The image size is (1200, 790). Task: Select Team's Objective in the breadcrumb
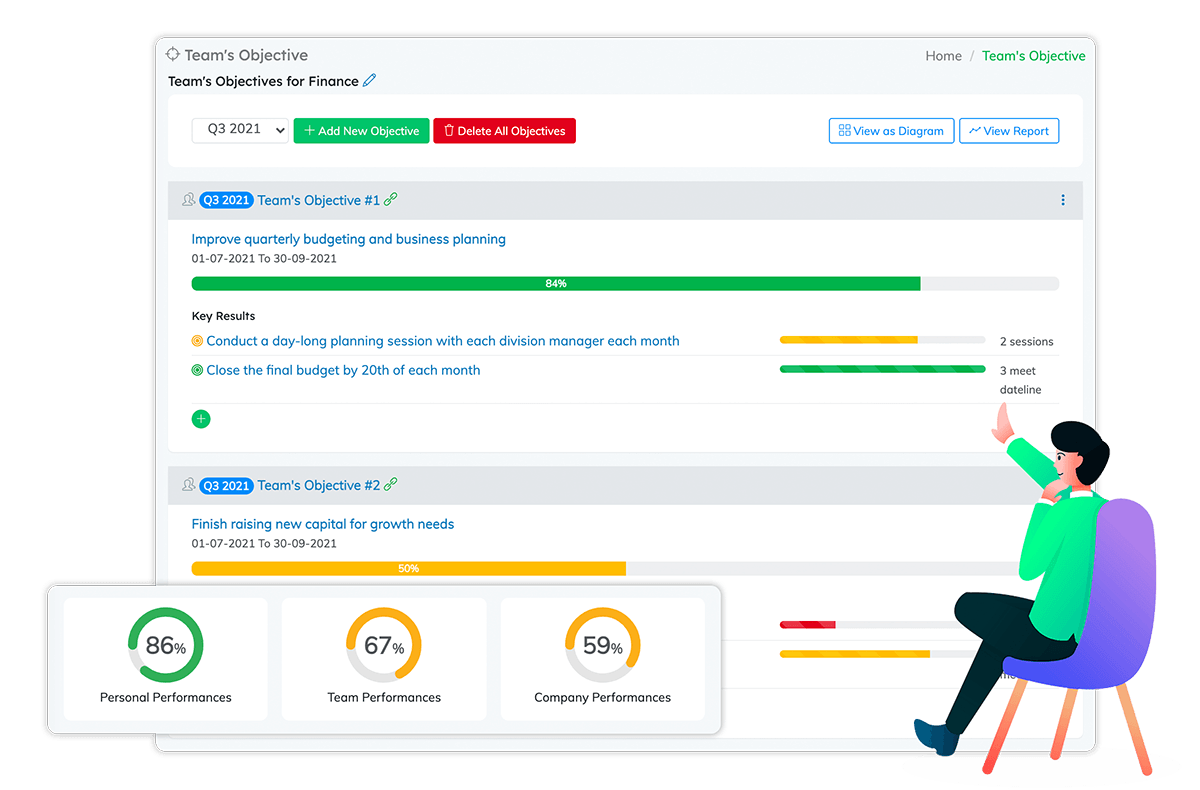coord(1034,55)
